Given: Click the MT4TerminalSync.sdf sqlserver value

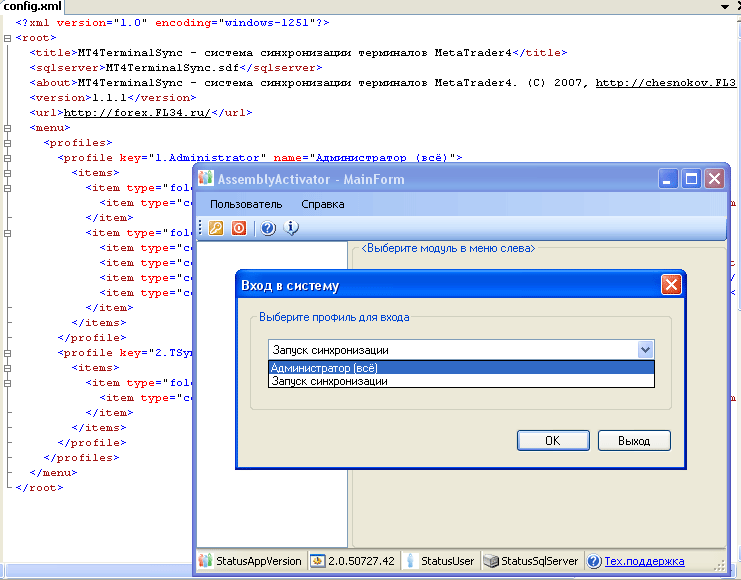Looking at the screenshot, I should point(172,68).
